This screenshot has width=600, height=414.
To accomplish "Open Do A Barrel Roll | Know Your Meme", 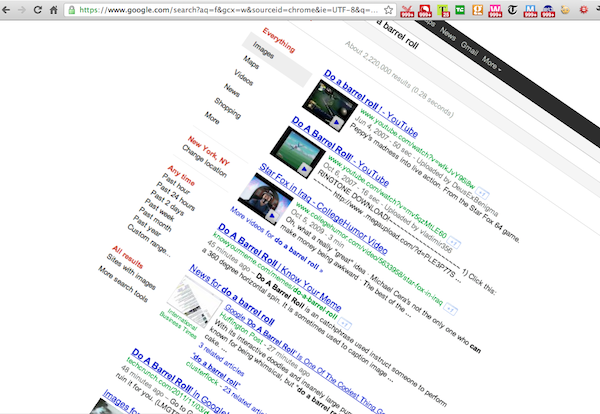I will click(279, 267).
